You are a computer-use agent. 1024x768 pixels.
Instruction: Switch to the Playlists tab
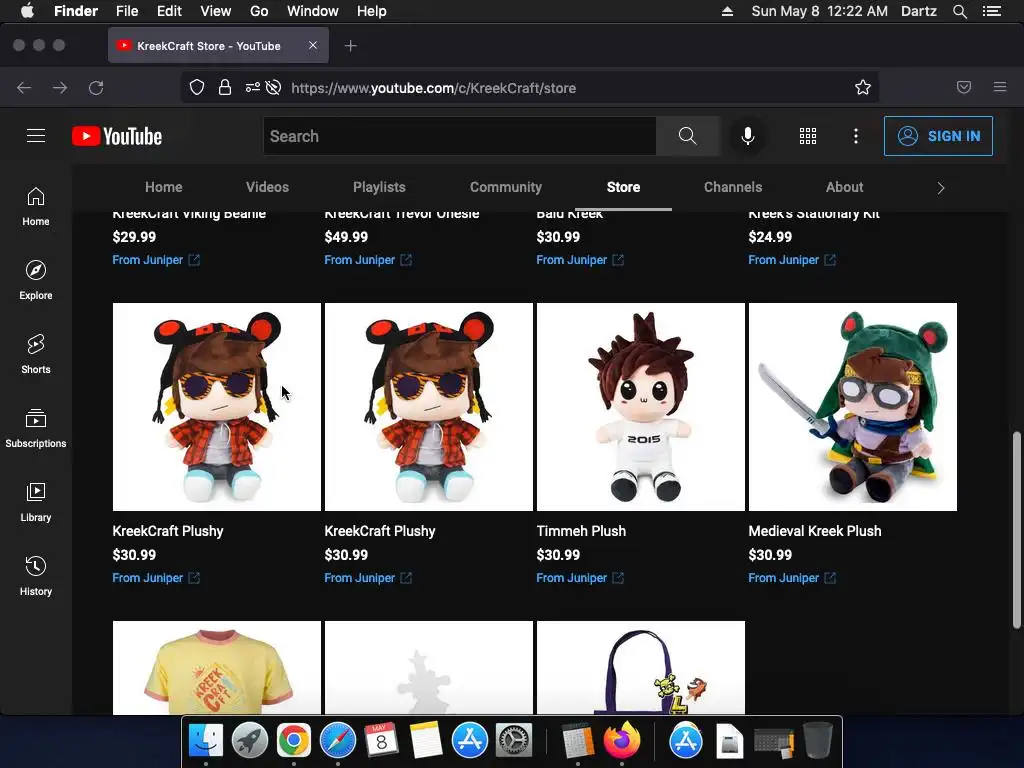(379, 187)
